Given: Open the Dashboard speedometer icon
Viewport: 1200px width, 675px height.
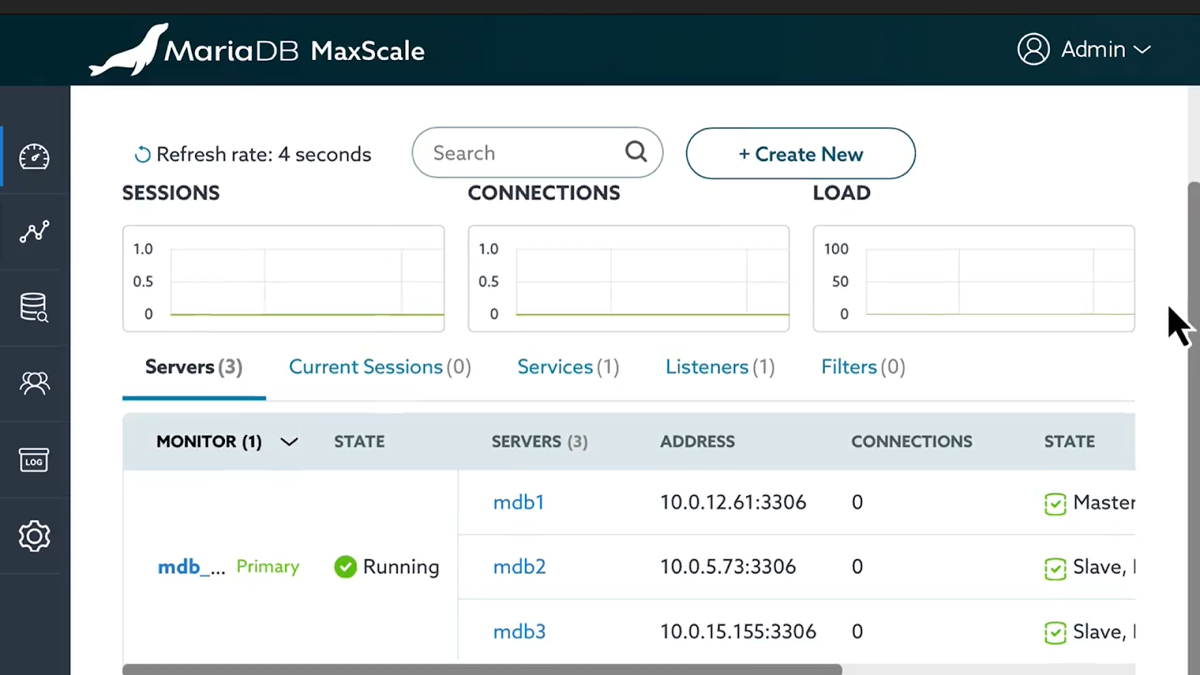Looking at the screenshot, I should (x=34, y=156).
